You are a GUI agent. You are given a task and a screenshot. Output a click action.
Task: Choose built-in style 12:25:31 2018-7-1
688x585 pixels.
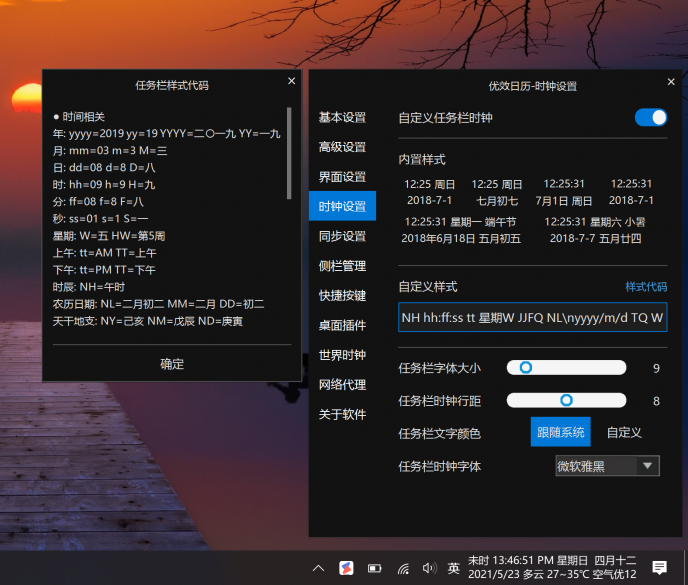click(x=631, y=192)
